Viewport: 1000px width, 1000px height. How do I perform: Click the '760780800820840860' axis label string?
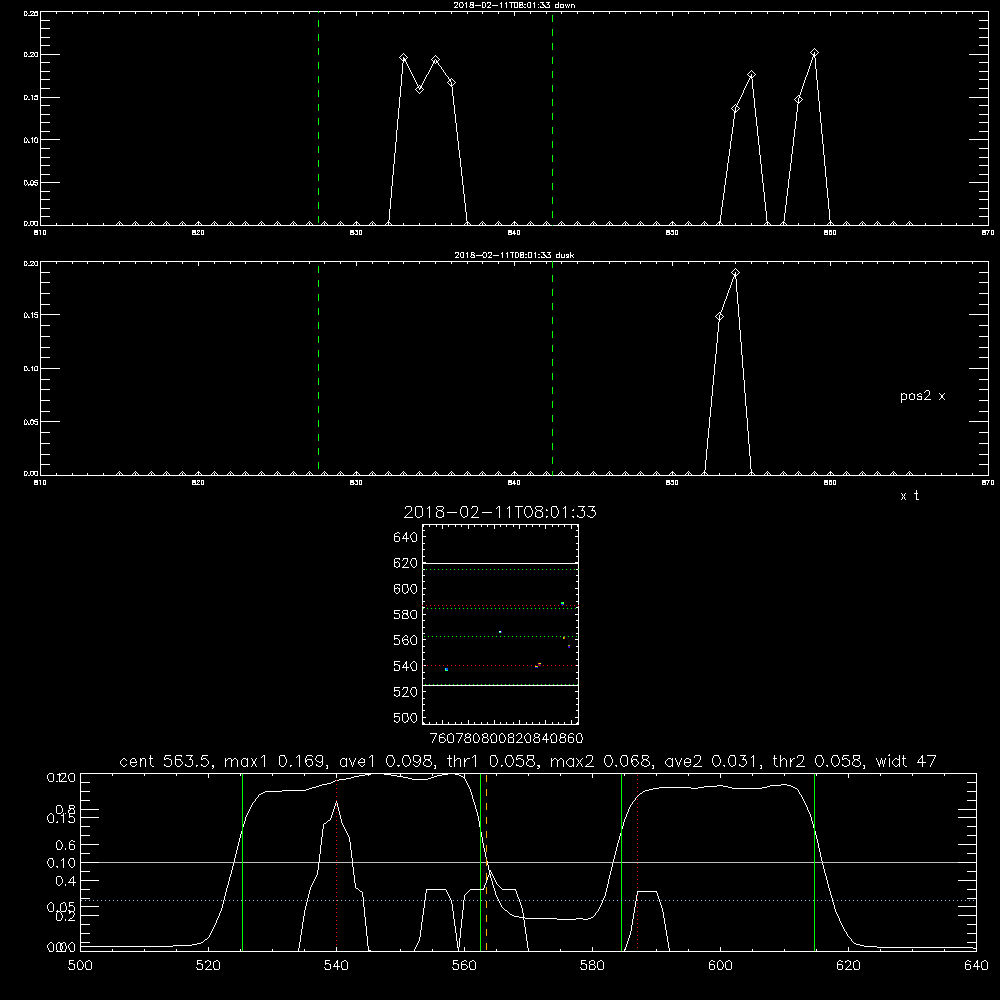(506, 738)
